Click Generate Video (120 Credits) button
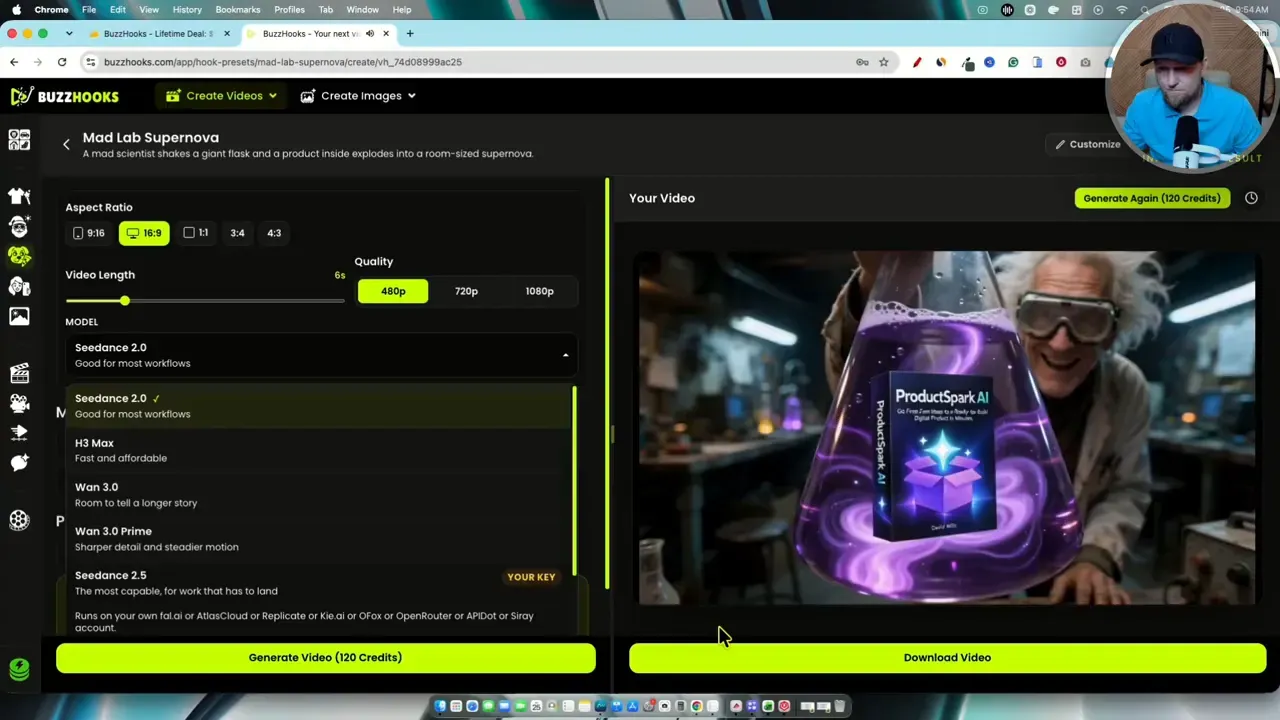Viewport: 1280px width, 720px height. coord(326,658)
